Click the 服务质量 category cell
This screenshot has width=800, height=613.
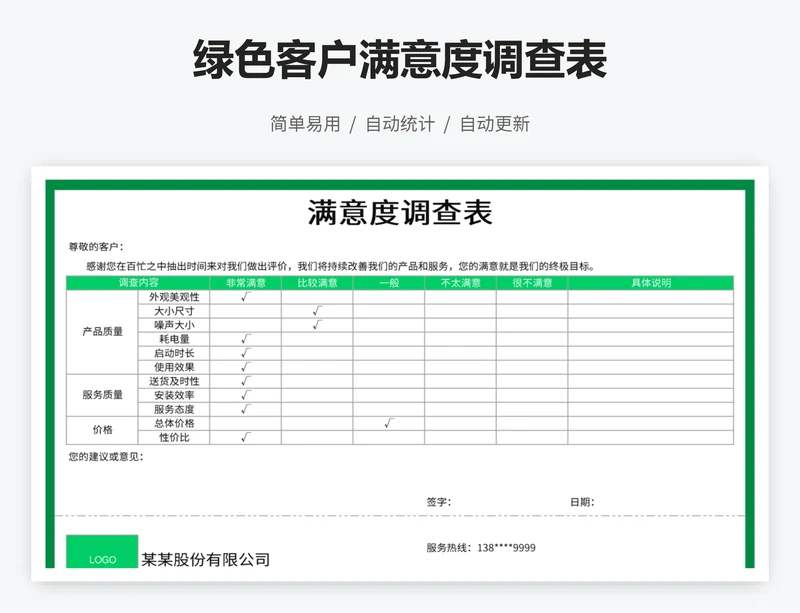(x=102, y=395)
